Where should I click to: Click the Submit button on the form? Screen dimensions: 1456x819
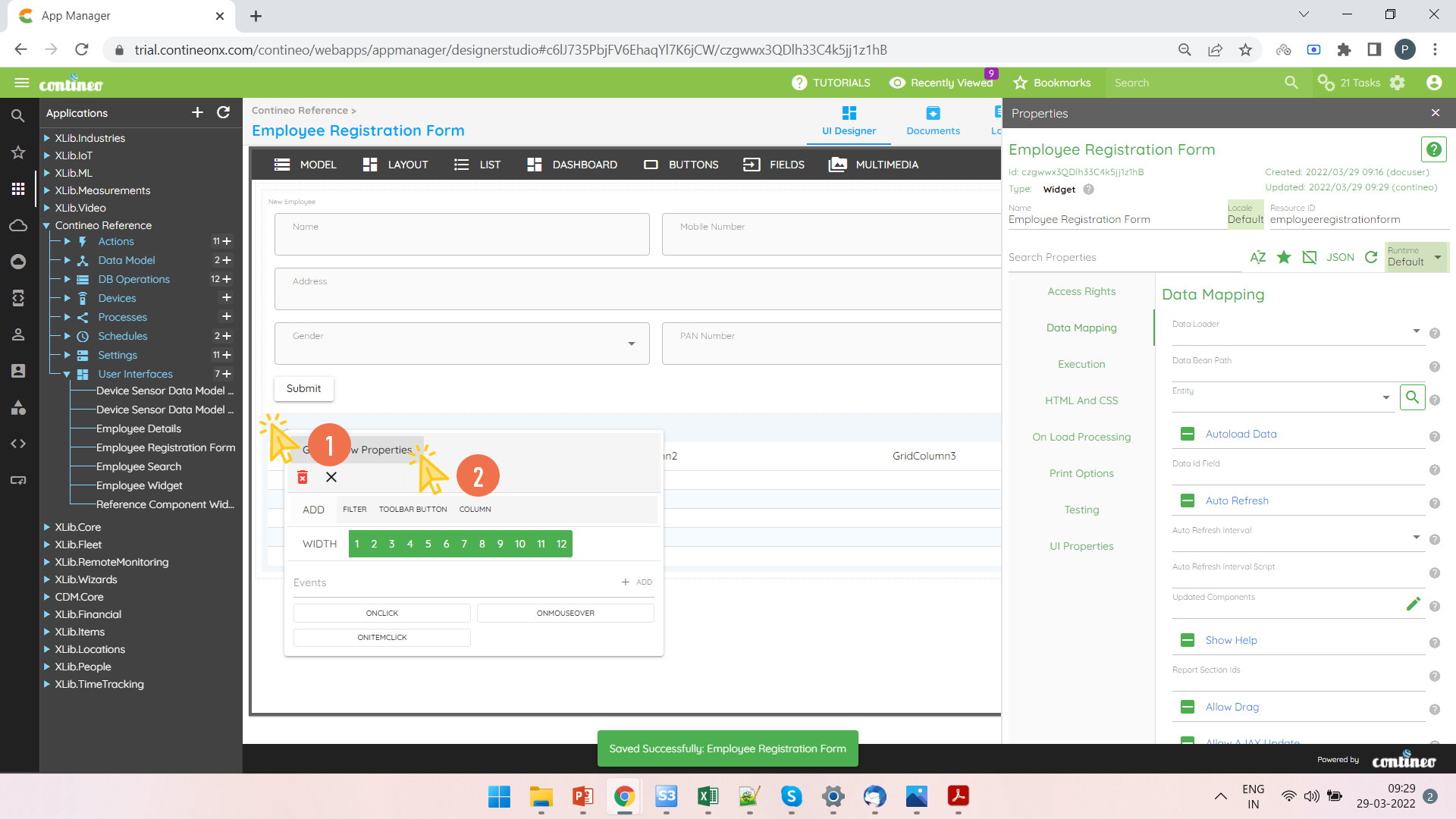coord(303,388)
